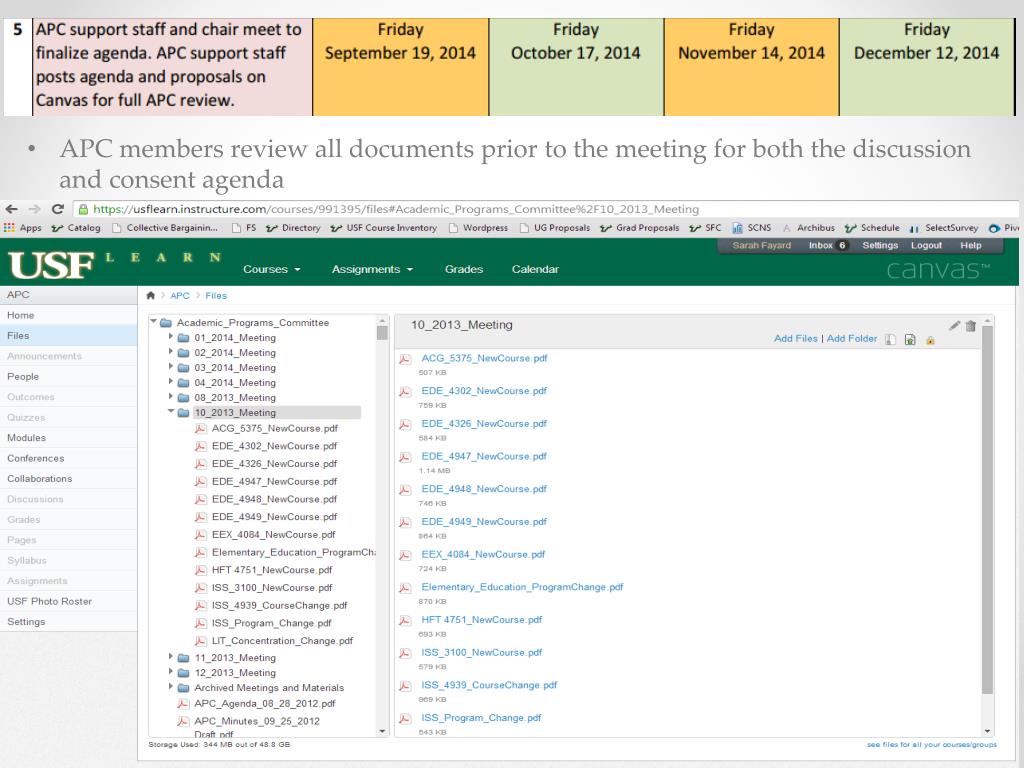Select LIT_Concentration_Change.pdf in the folder tree
Screen dimensions: 1024x768
[x=282, y=641]
